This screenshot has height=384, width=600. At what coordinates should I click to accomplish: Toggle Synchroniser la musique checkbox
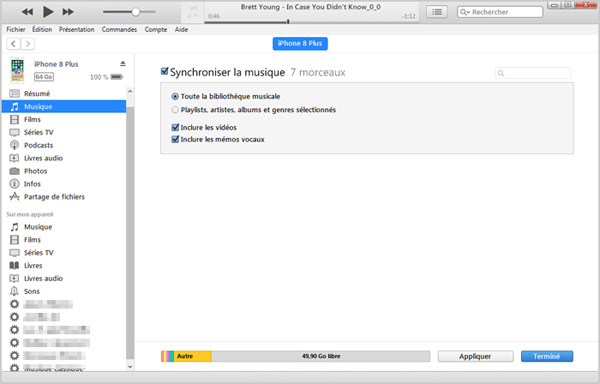[165, 72]
